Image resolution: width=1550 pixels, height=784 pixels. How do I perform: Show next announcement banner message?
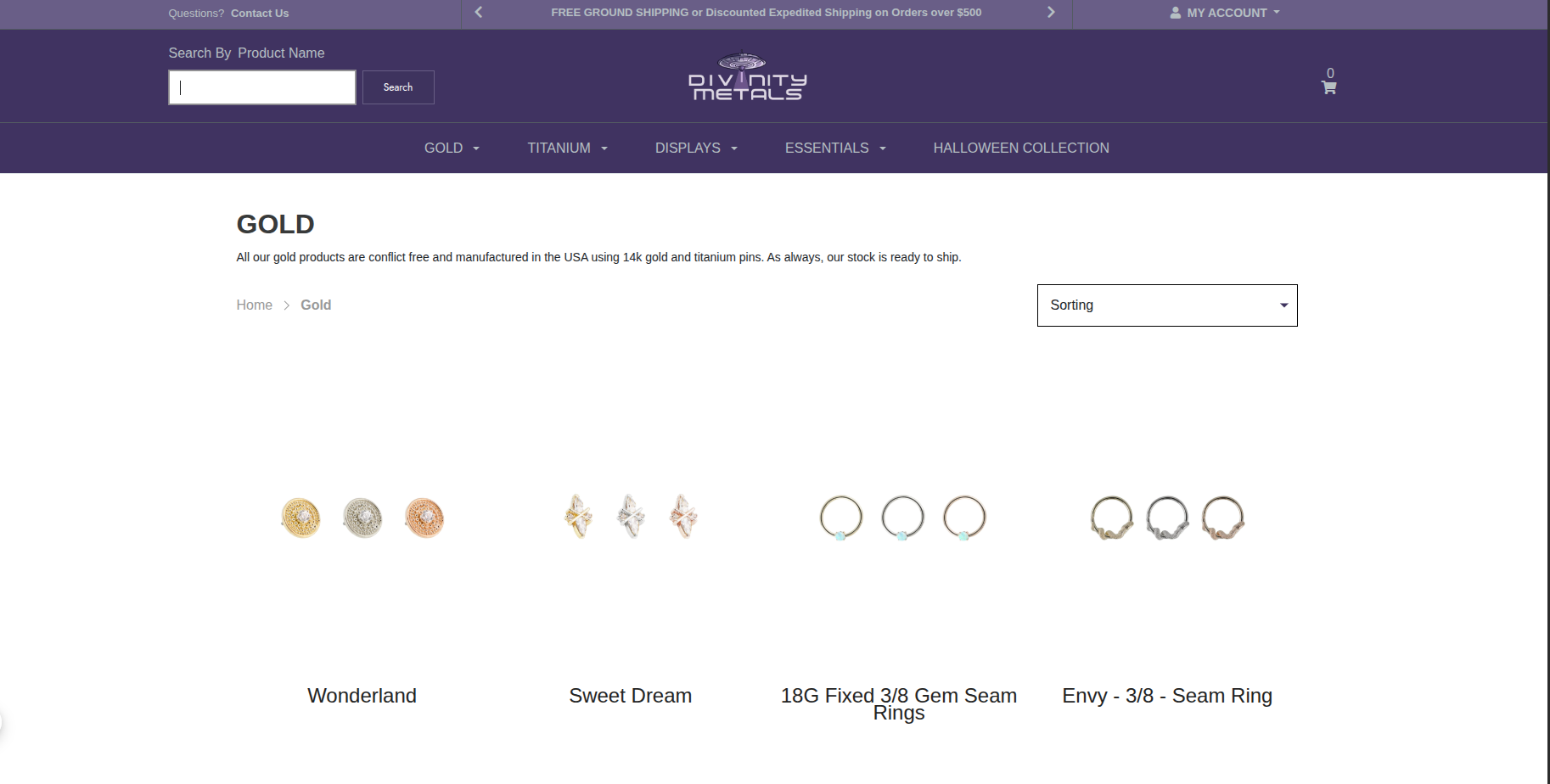[1051, 13]
